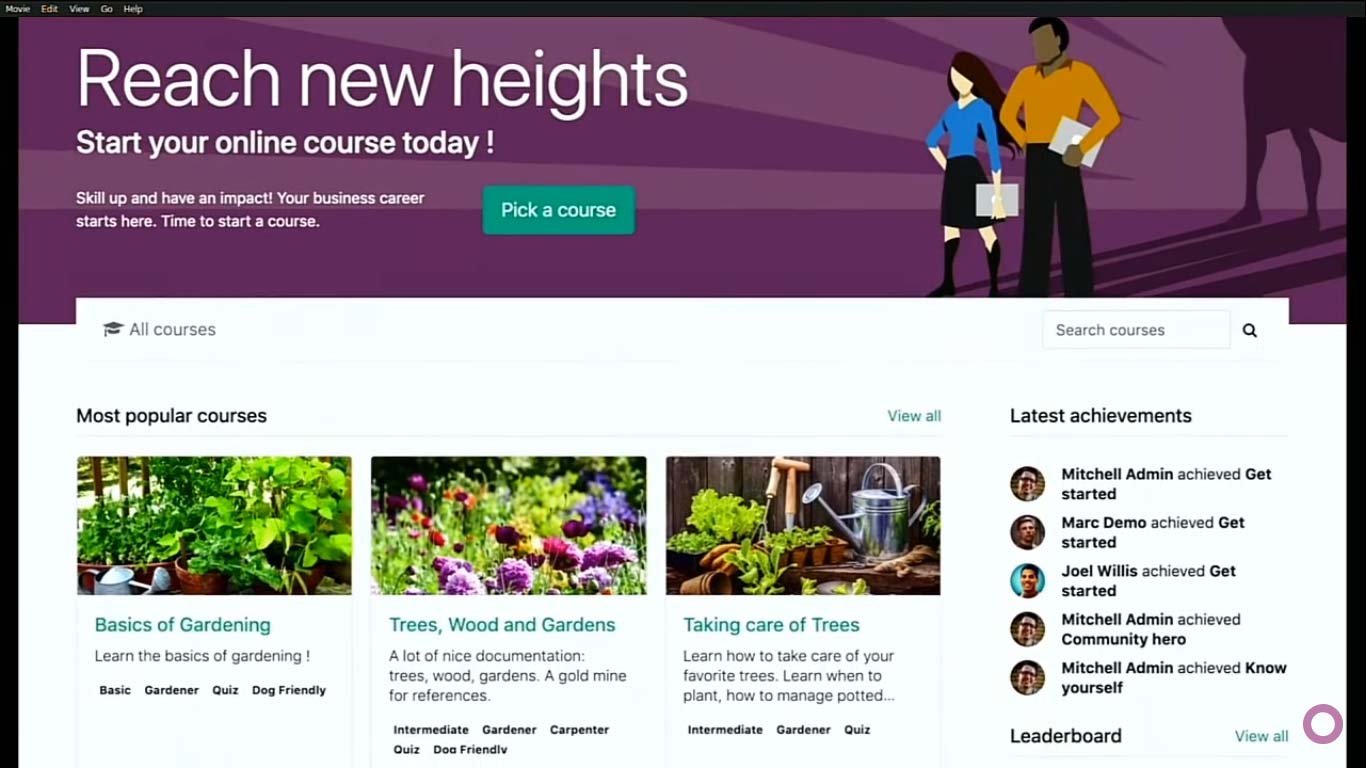Click Joel Willis's avatar picture
1366x768 pixels.
point(1027,581)
